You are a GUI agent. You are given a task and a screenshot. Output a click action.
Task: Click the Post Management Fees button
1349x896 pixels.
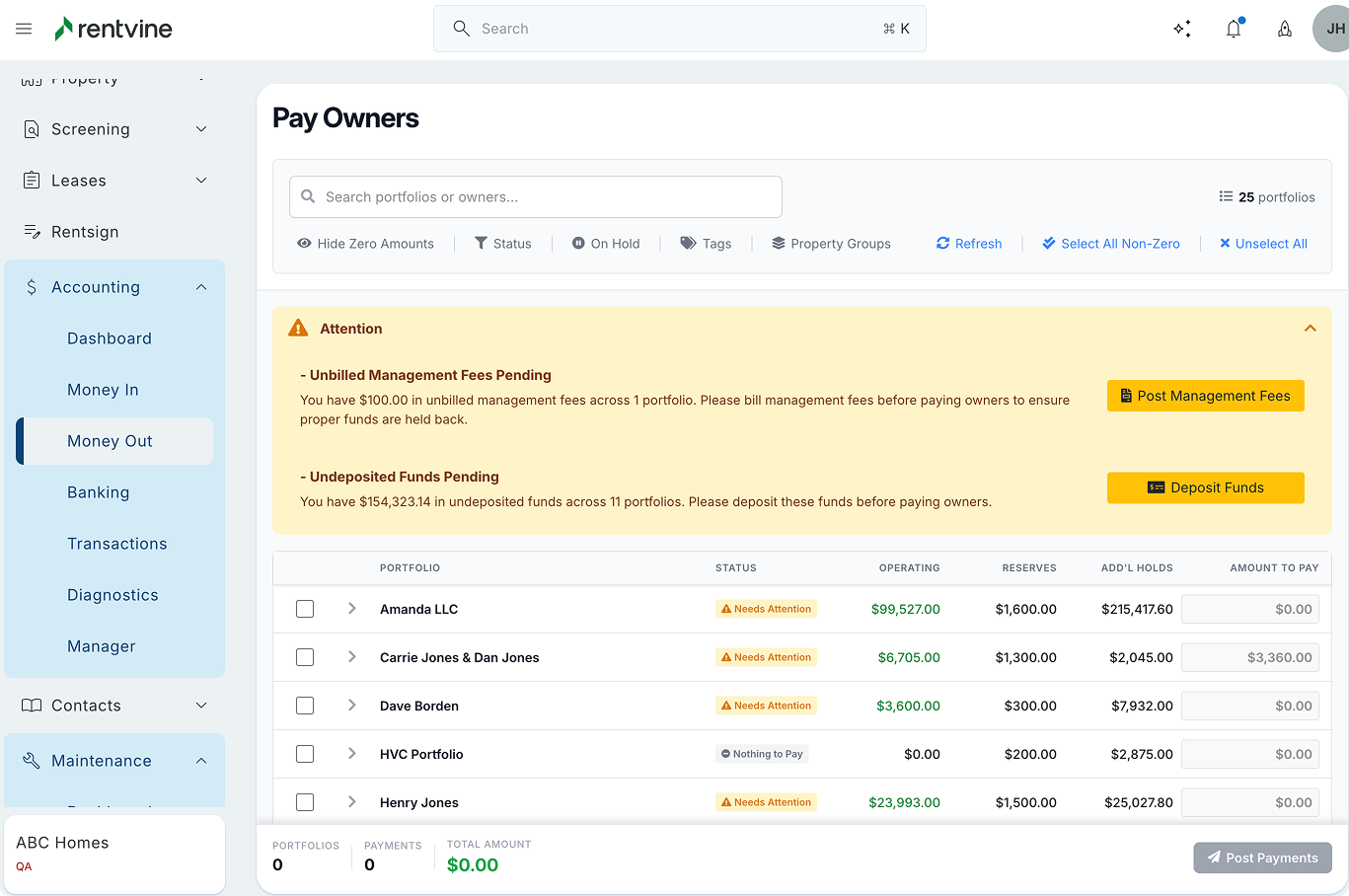1205,396
